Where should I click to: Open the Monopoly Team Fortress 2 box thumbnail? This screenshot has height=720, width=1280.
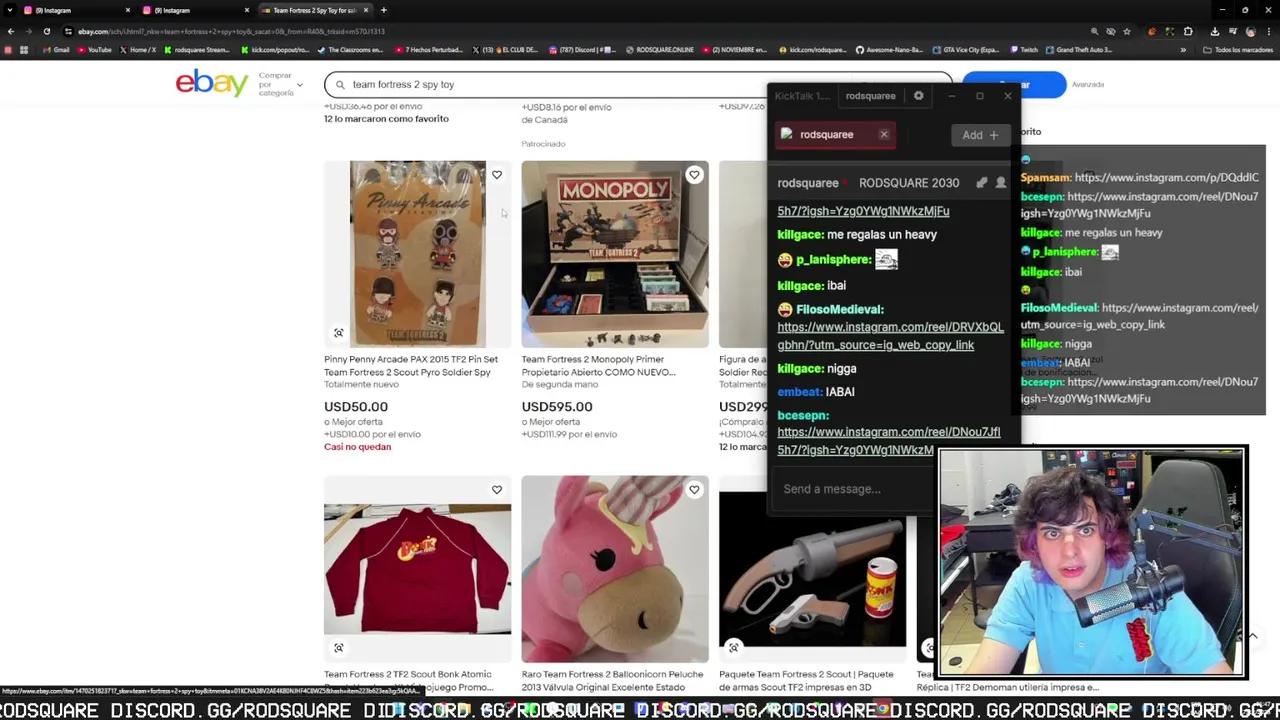615,254
